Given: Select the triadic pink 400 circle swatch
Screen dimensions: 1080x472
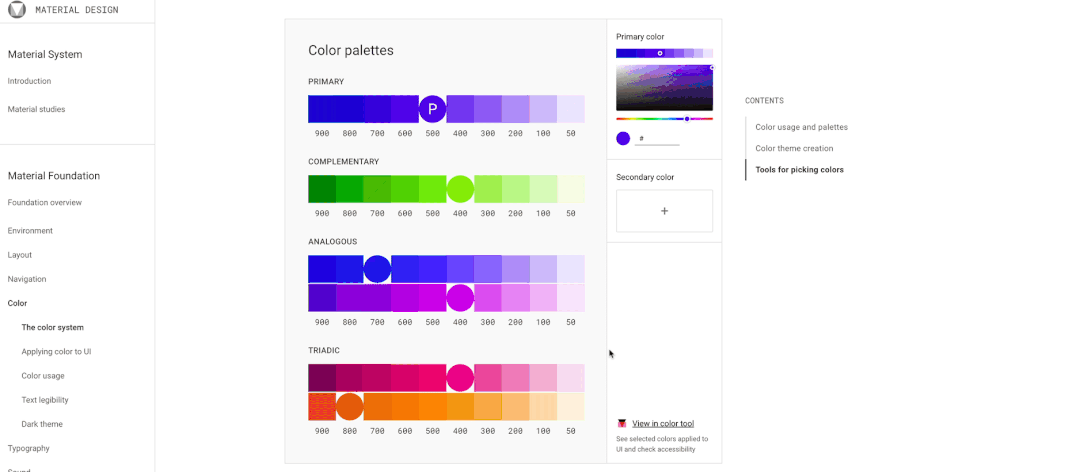Looking at the screenshot, I should click(460, 378).
